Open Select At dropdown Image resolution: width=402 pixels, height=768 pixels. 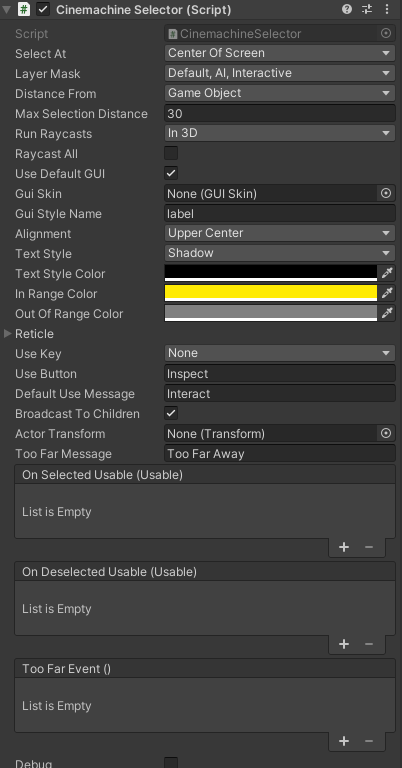[280, 53]
